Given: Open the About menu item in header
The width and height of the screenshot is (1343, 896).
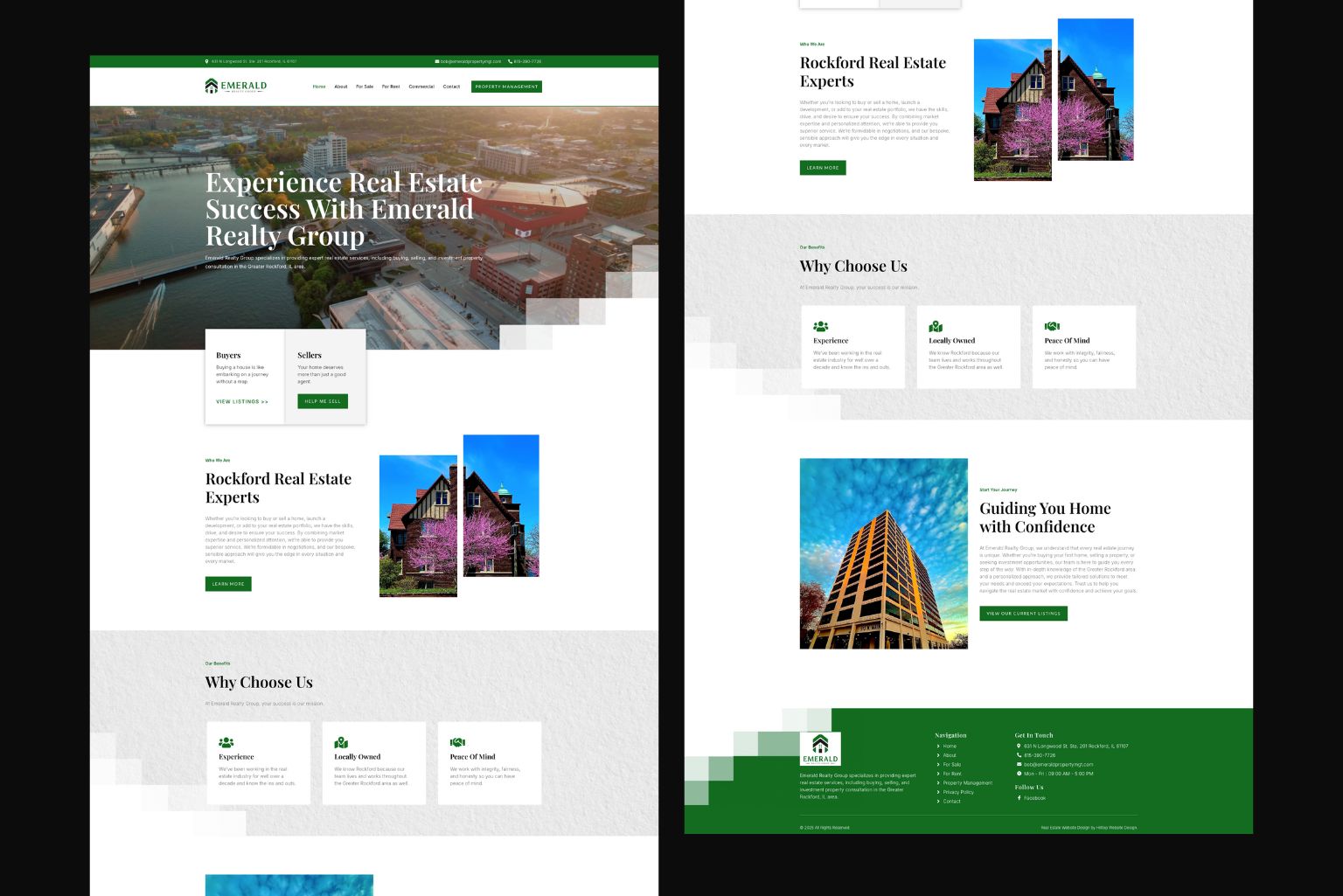Looking at the screenshot, I should point(341,87).
